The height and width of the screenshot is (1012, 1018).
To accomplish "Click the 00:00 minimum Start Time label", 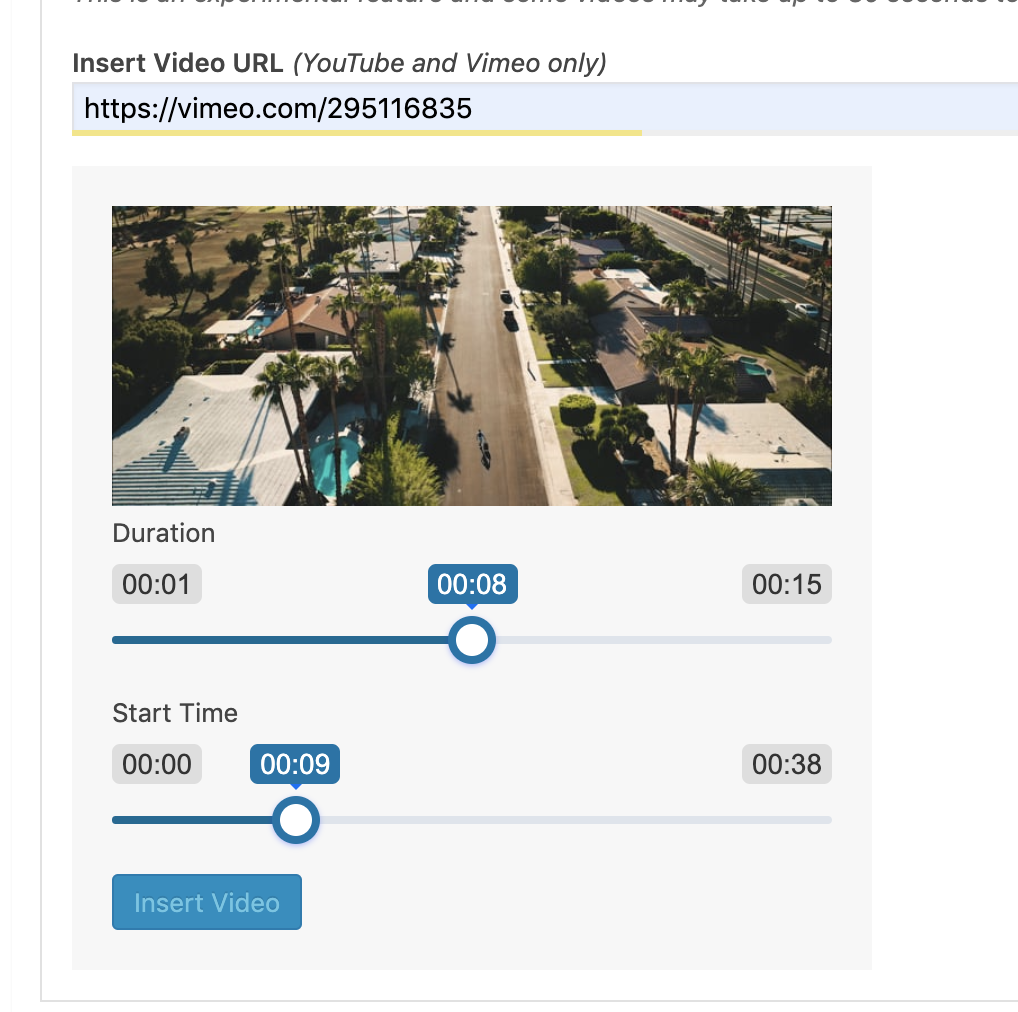I will 156,764.
